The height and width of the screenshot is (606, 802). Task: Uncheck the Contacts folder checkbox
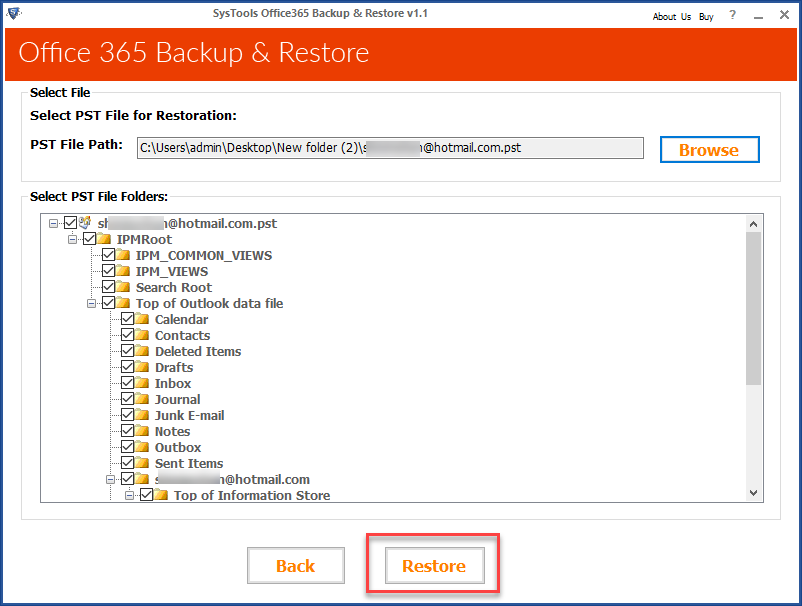[x=127, y=334]
